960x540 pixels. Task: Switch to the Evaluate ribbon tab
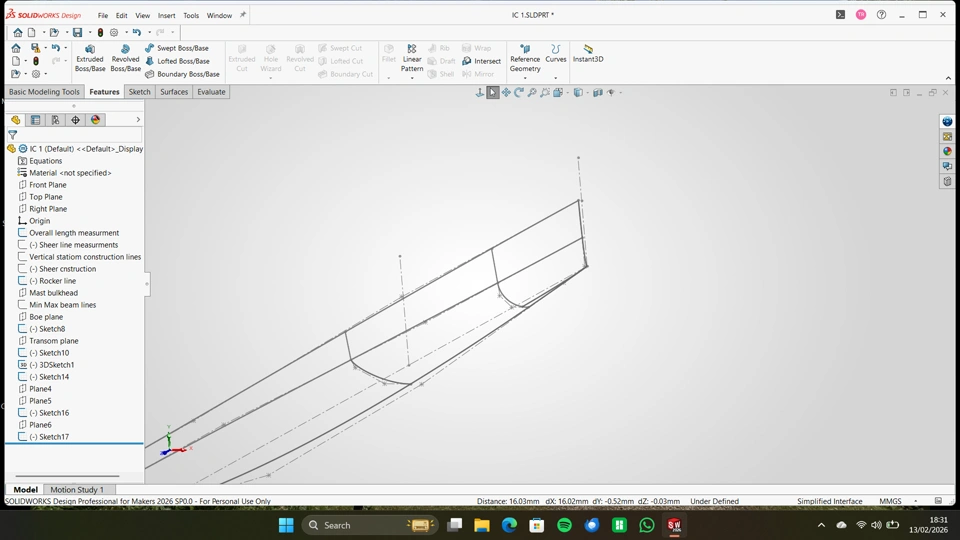click(x=211, y=92)
